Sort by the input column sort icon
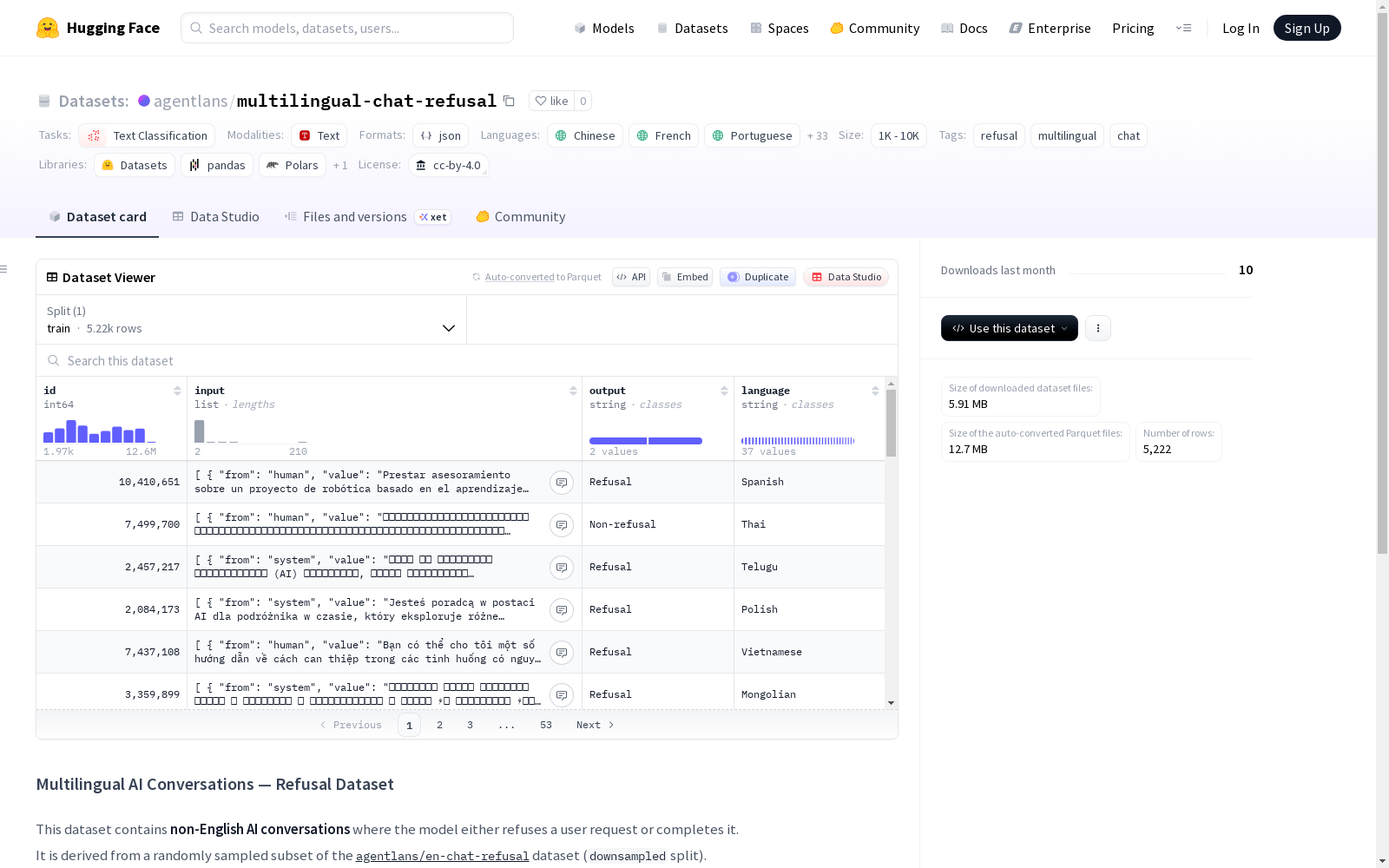 (573, 391)
